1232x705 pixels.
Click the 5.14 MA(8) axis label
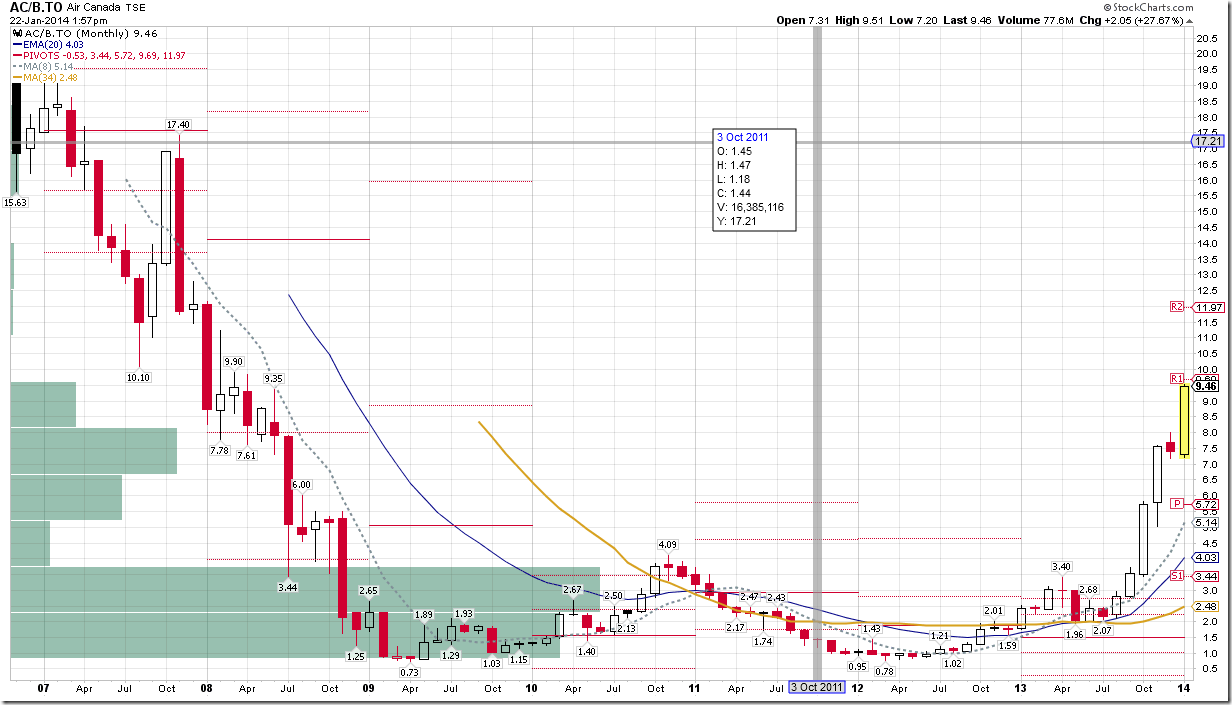coord(1206,522)
